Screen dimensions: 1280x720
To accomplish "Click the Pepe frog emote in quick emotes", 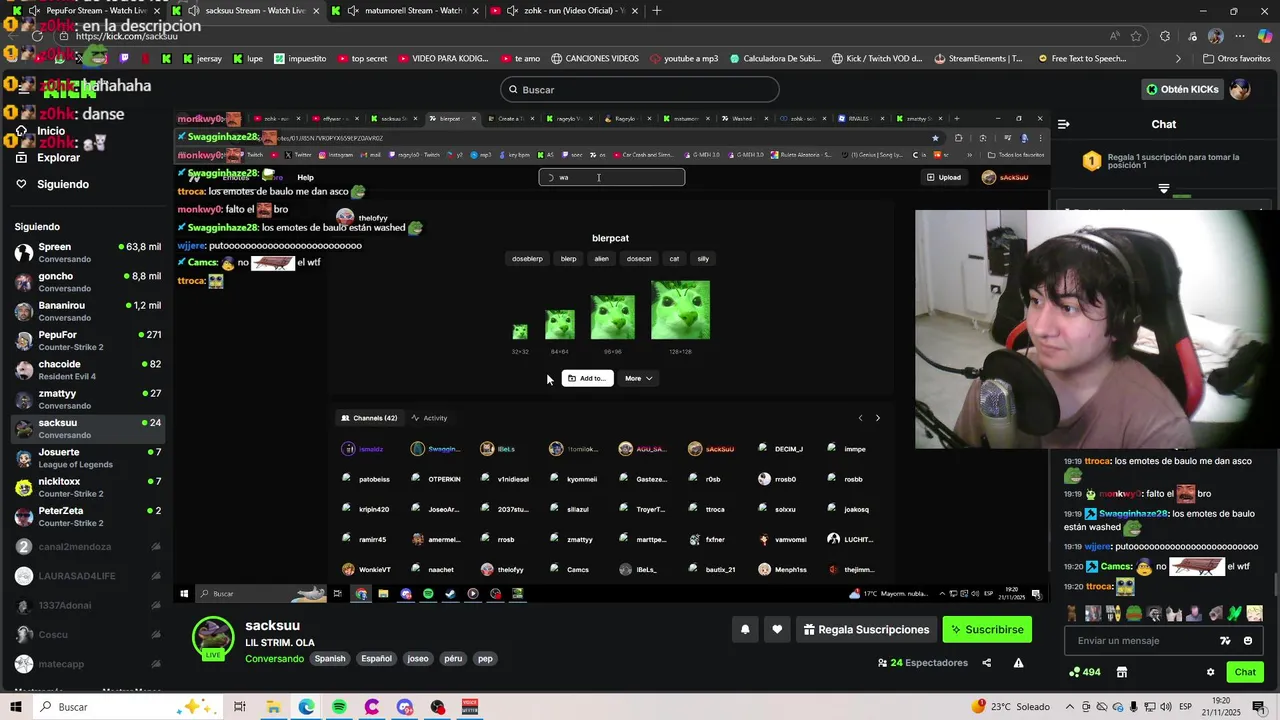I will pos(1134,613).
